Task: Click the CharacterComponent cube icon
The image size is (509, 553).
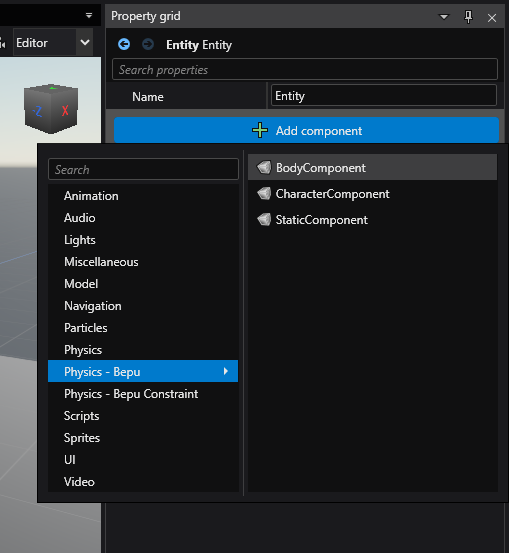Action: pyautogui.click(x=264, y=194)
